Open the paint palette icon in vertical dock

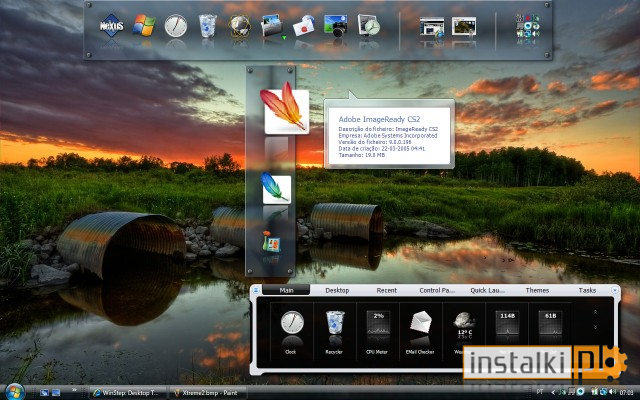271,242
